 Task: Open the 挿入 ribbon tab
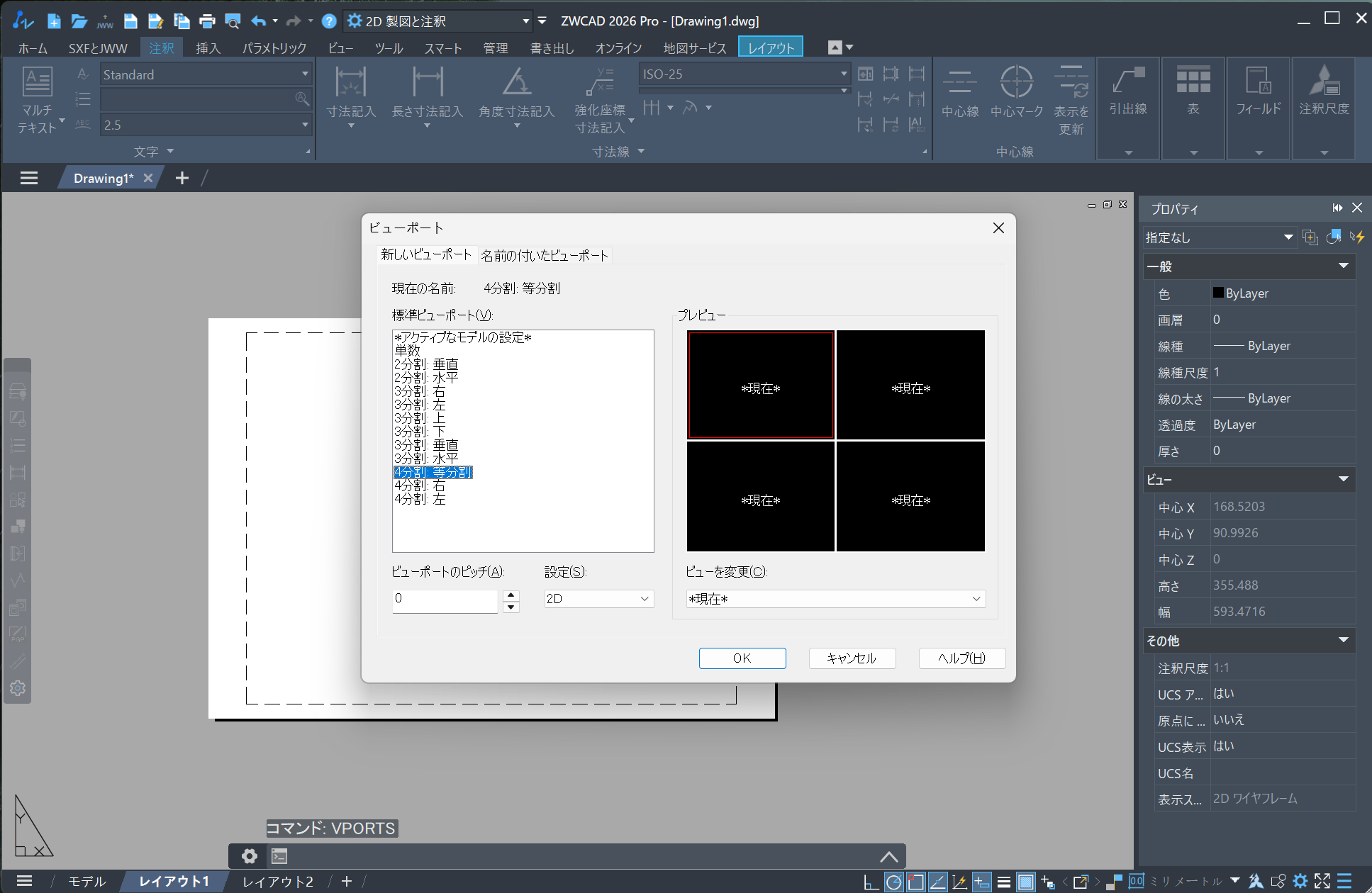(x=208, y=48)
